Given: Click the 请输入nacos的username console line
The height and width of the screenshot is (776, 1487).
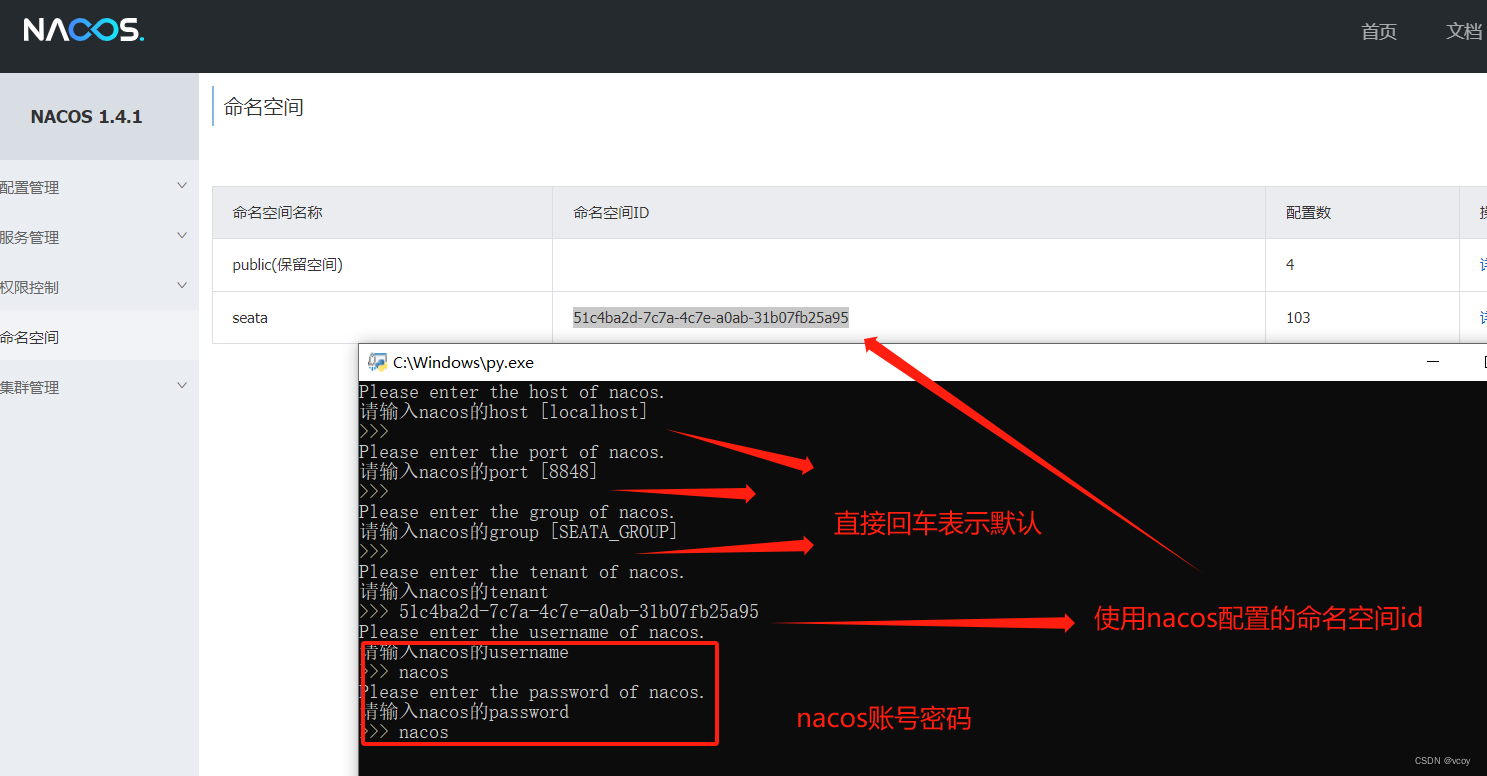Looking at the screenshot, I should (x=466, y=652).
